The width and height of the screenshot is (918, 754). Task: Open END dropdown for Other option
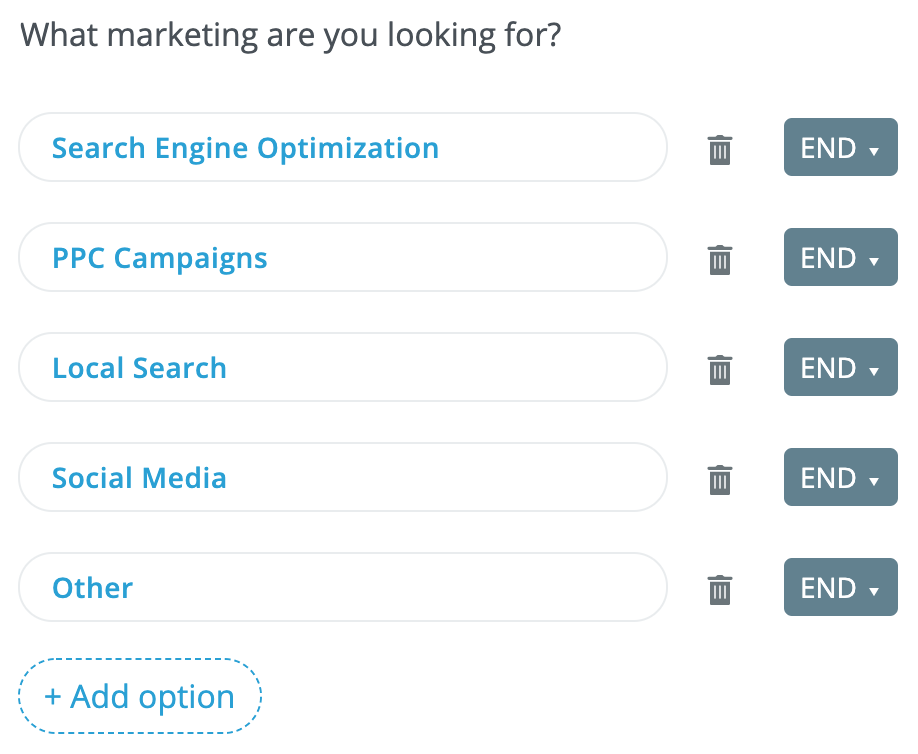tap(840, 587)
